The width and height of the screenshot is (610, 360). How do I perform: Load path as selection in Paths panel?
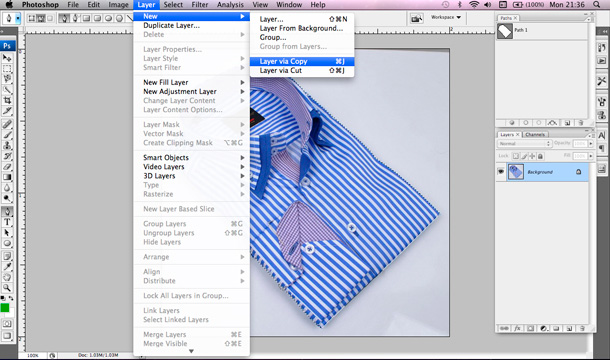tap(539, 123)
